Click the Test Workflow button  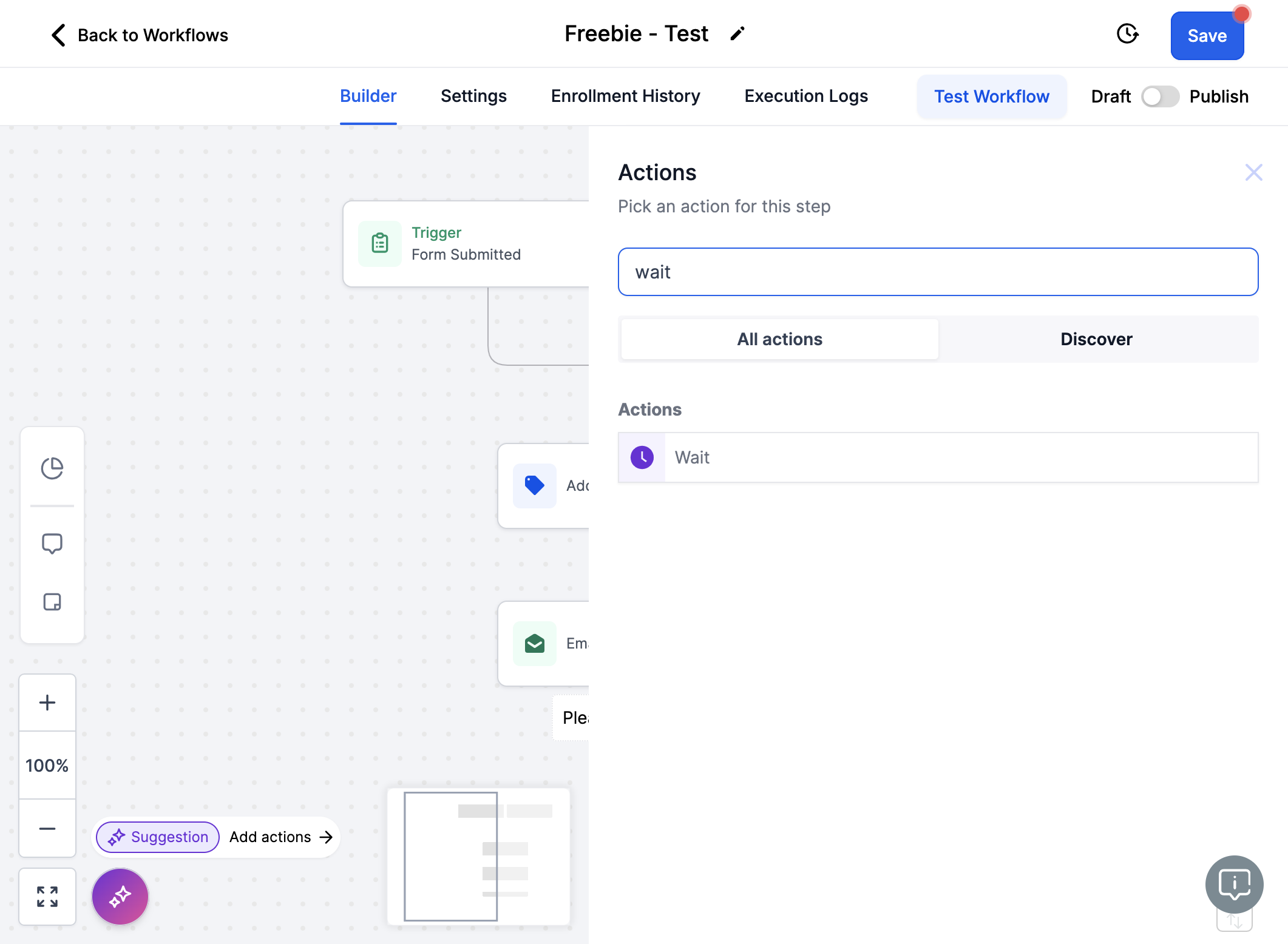pos(992,96)
